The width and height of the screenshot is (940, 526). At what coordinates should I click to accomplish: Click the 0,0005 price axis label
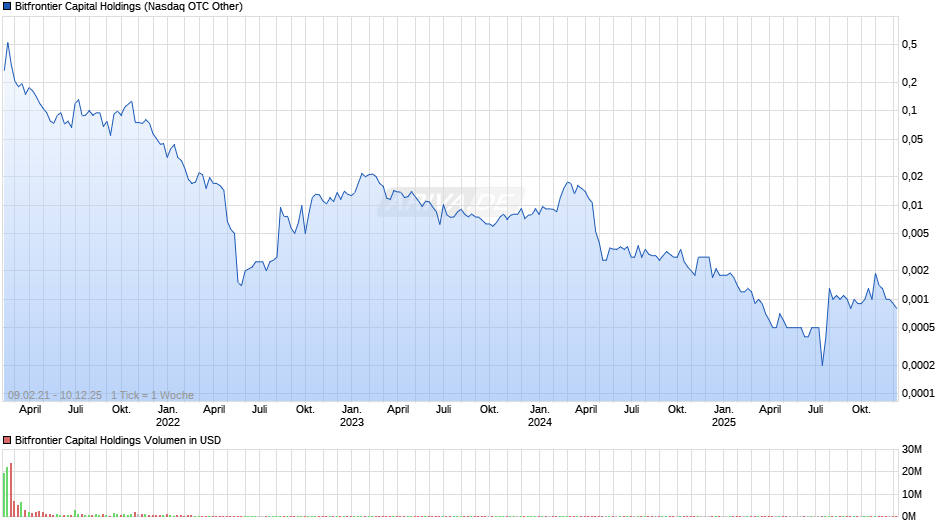[918, 327]
